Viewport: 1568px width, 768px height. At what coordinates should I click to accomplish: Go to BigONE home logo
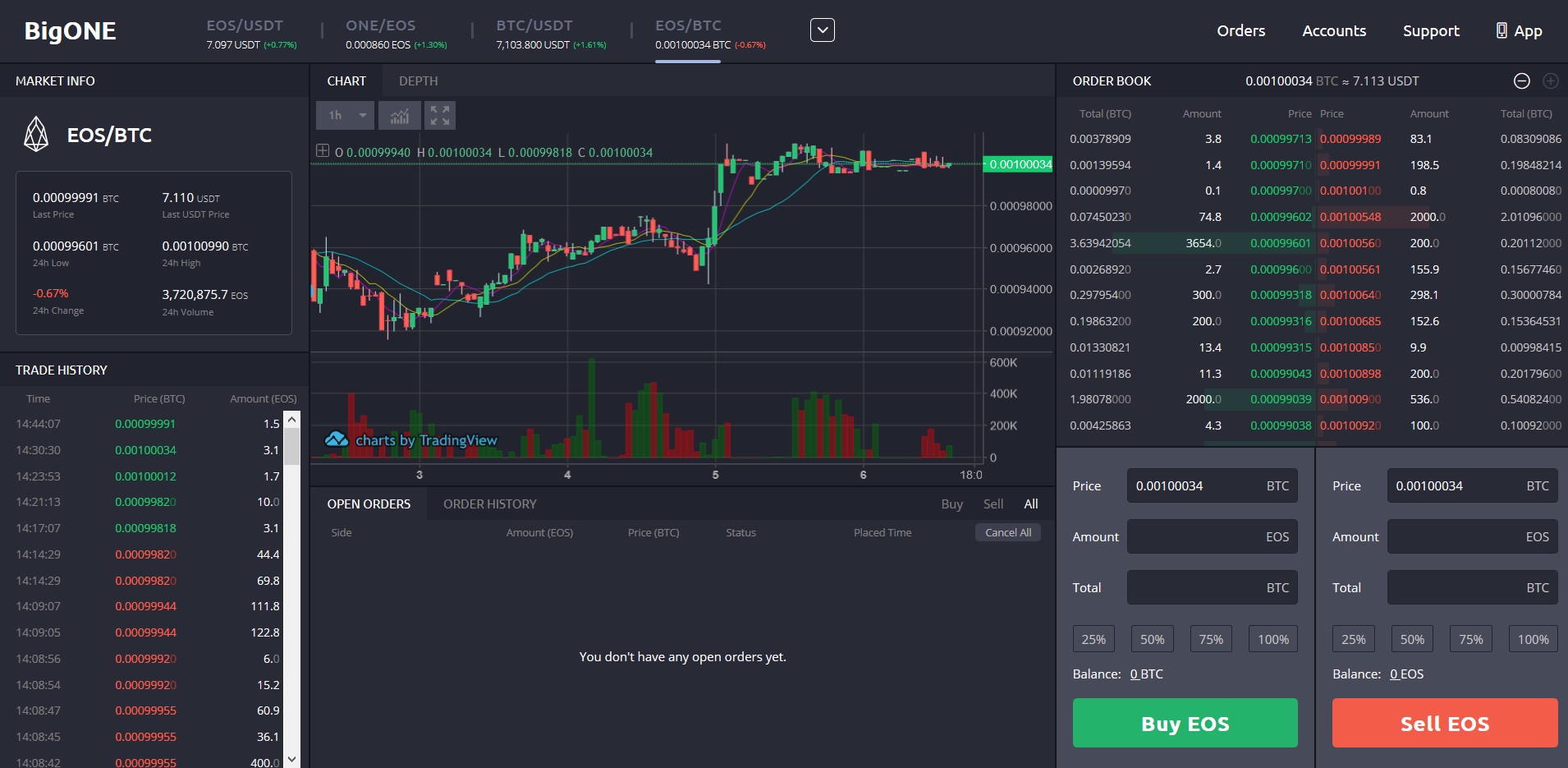click(x=70, y=31)
